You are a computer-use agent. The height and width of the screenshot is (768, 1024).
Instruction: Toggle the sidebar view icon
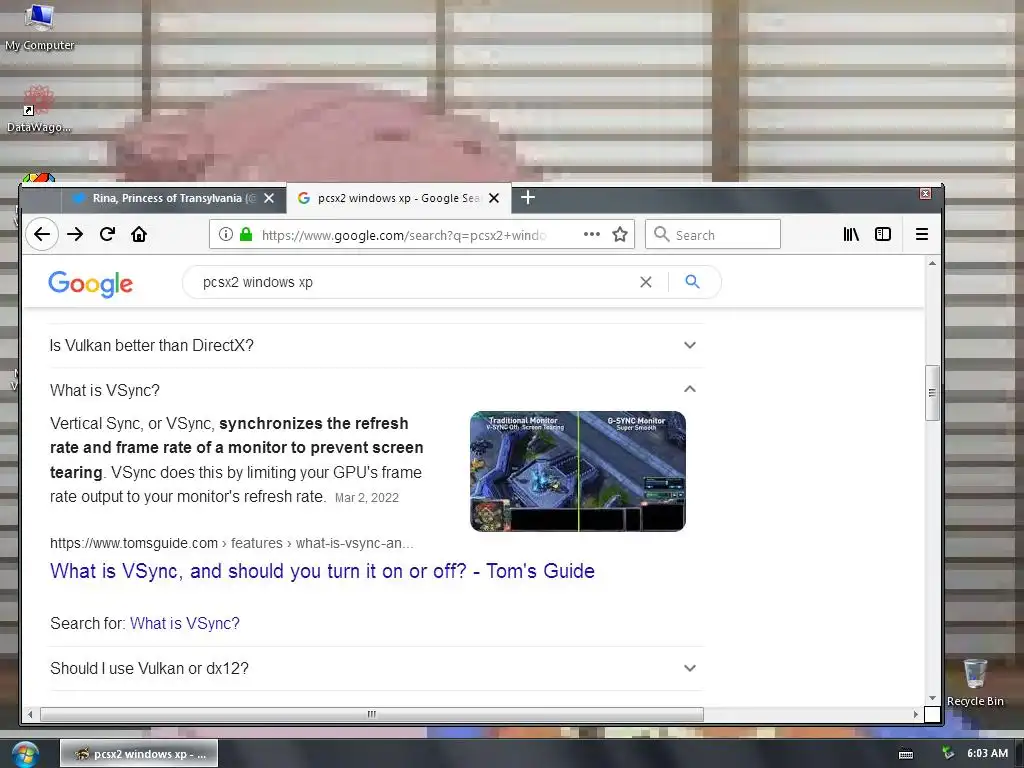coord(883,234)
